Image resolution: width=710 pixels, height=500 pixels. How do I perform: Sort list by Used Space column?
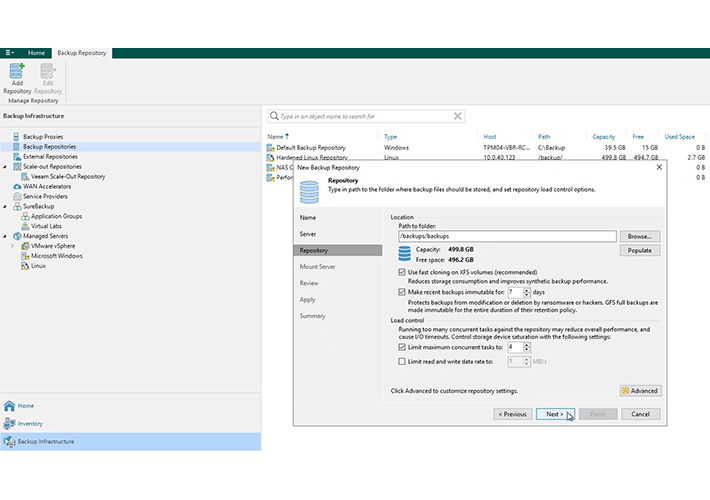pyautogui.click(x=679, y=136)
